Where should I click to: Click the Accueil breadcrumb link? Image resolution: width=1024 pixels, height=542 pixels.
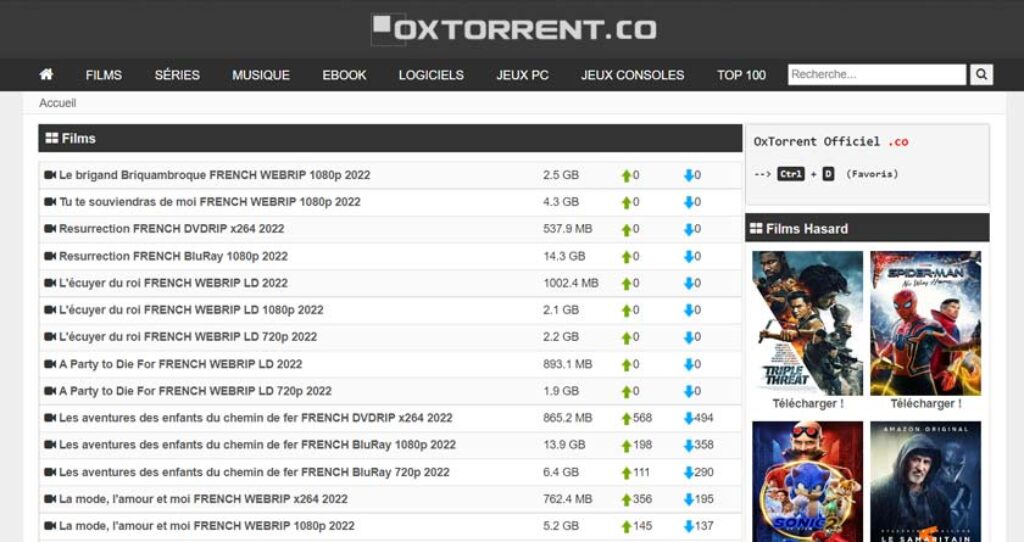[57, 103]
